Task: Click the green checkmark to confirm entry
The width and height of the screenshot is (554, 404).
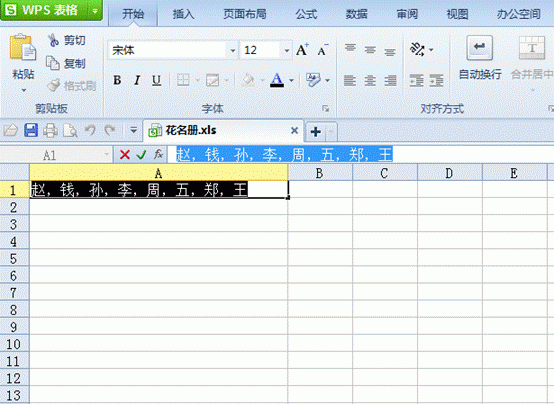Action: coord(141,154)
